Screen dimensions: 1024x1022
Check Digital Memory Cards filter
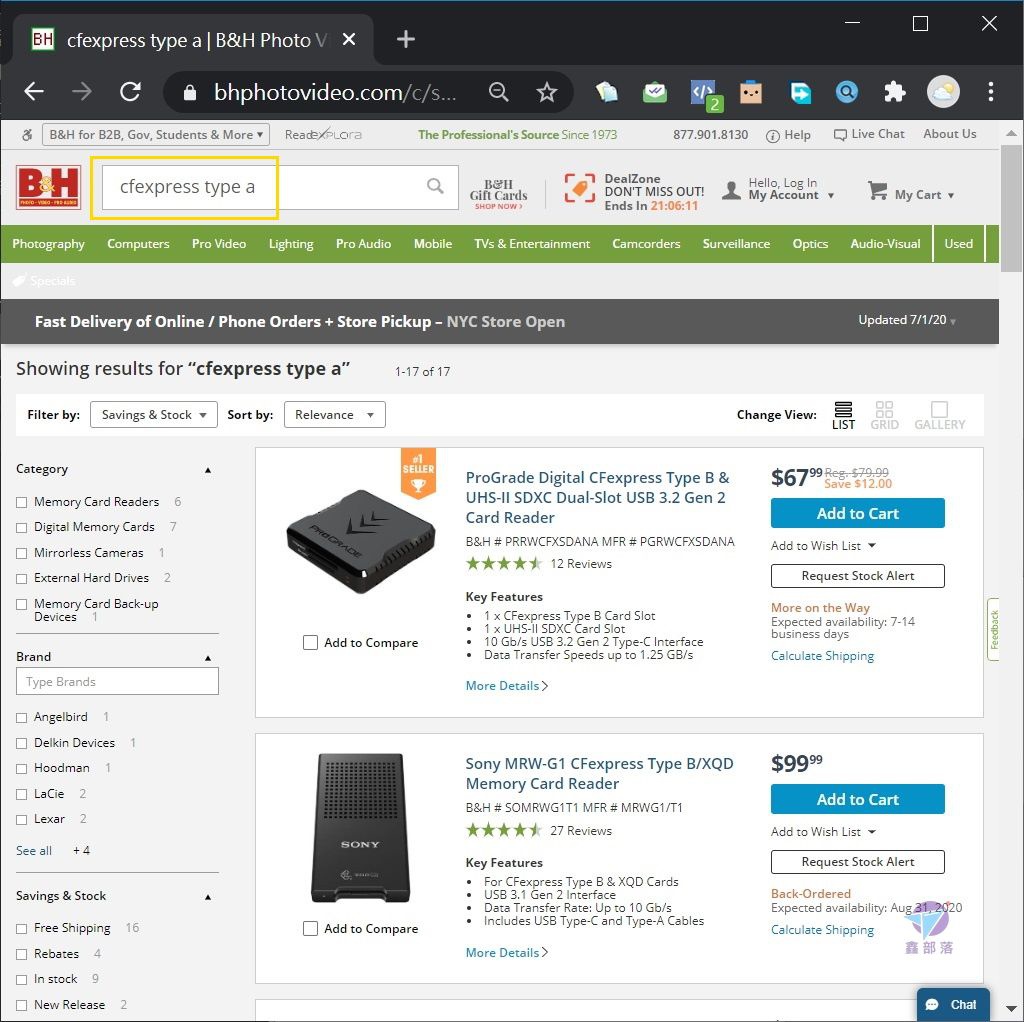tap(22, 527)
